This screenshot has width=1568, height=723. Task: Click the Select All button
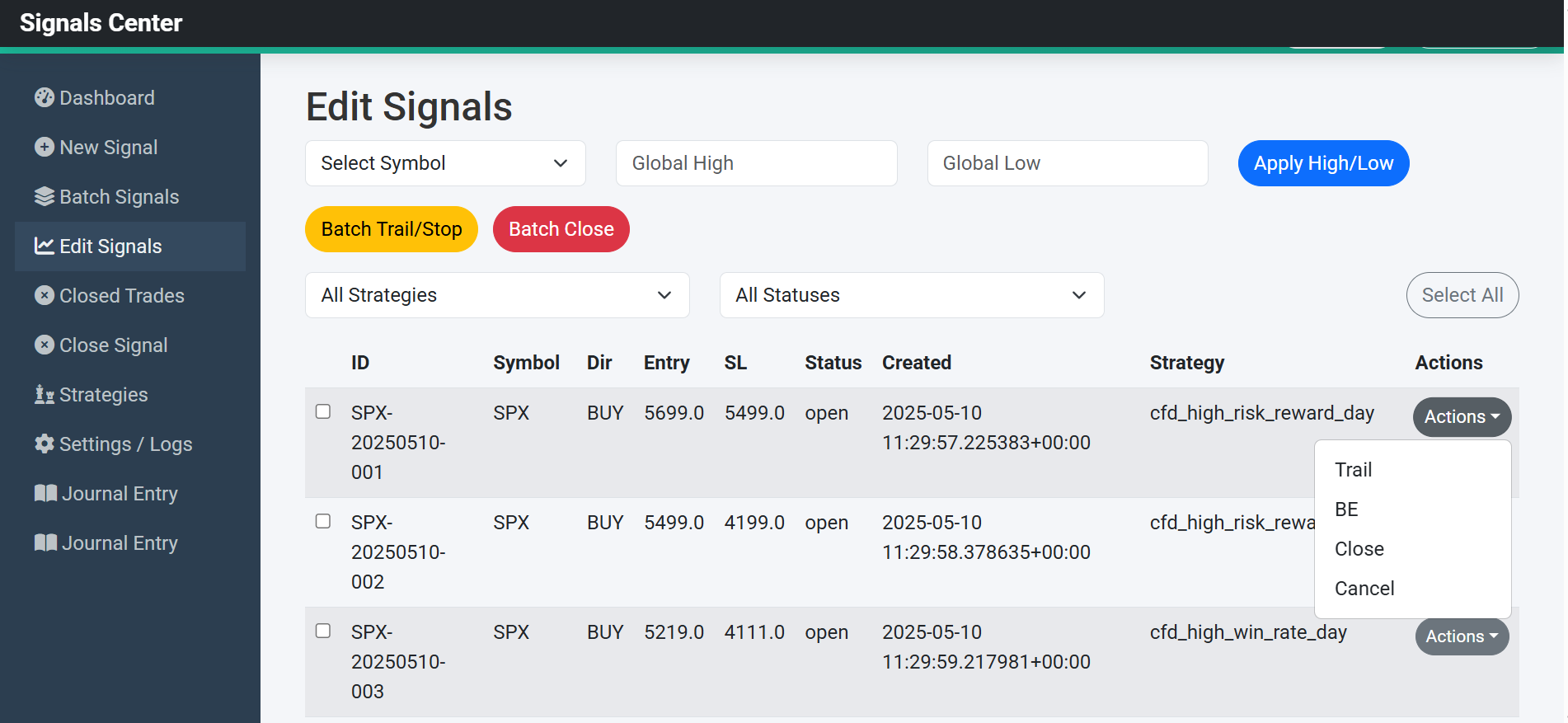pos(1462,295)
